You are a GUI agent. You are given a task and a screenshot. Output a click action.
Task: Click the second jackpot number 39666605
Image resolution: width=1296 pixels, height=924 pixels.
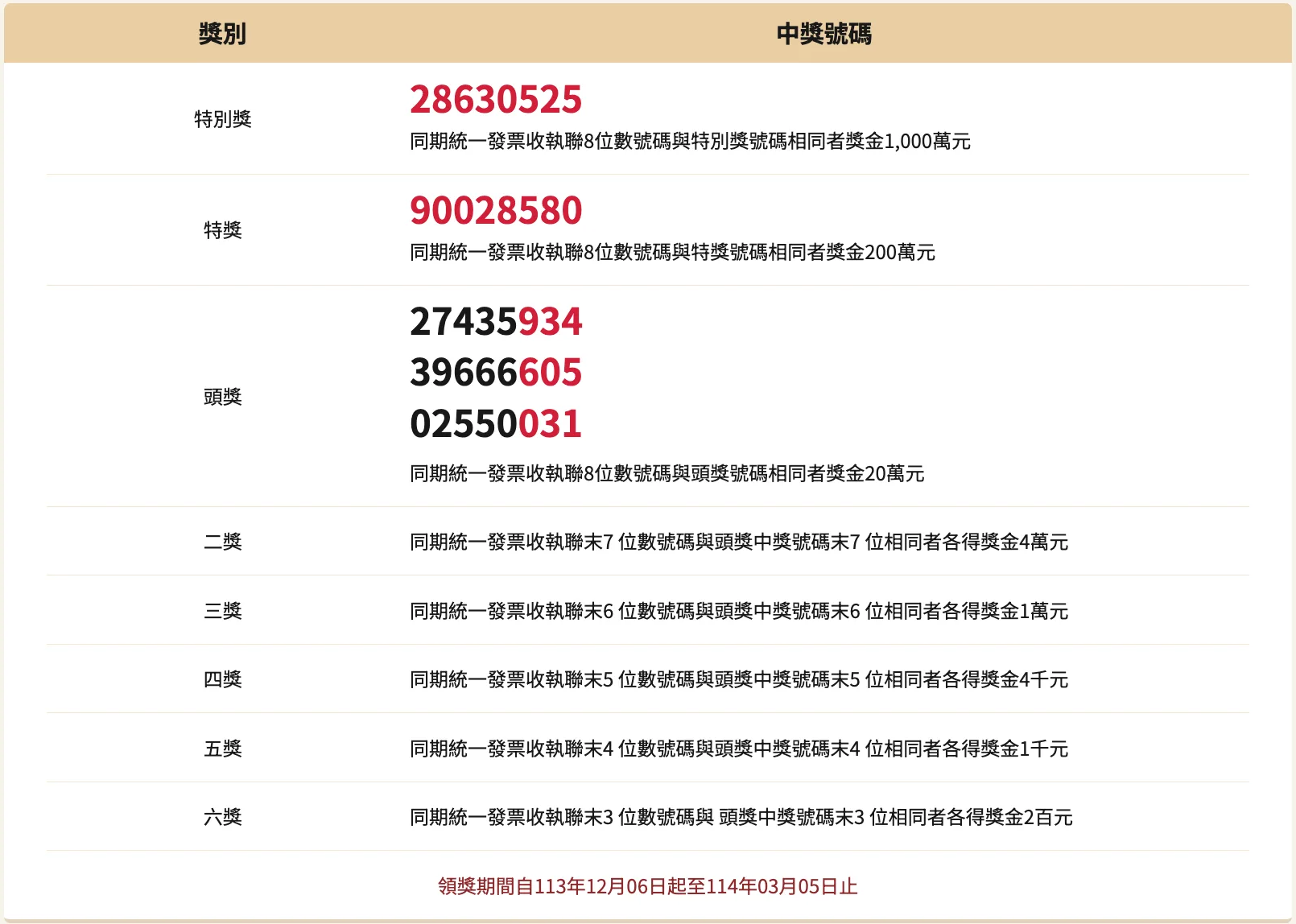pos(496,372)
